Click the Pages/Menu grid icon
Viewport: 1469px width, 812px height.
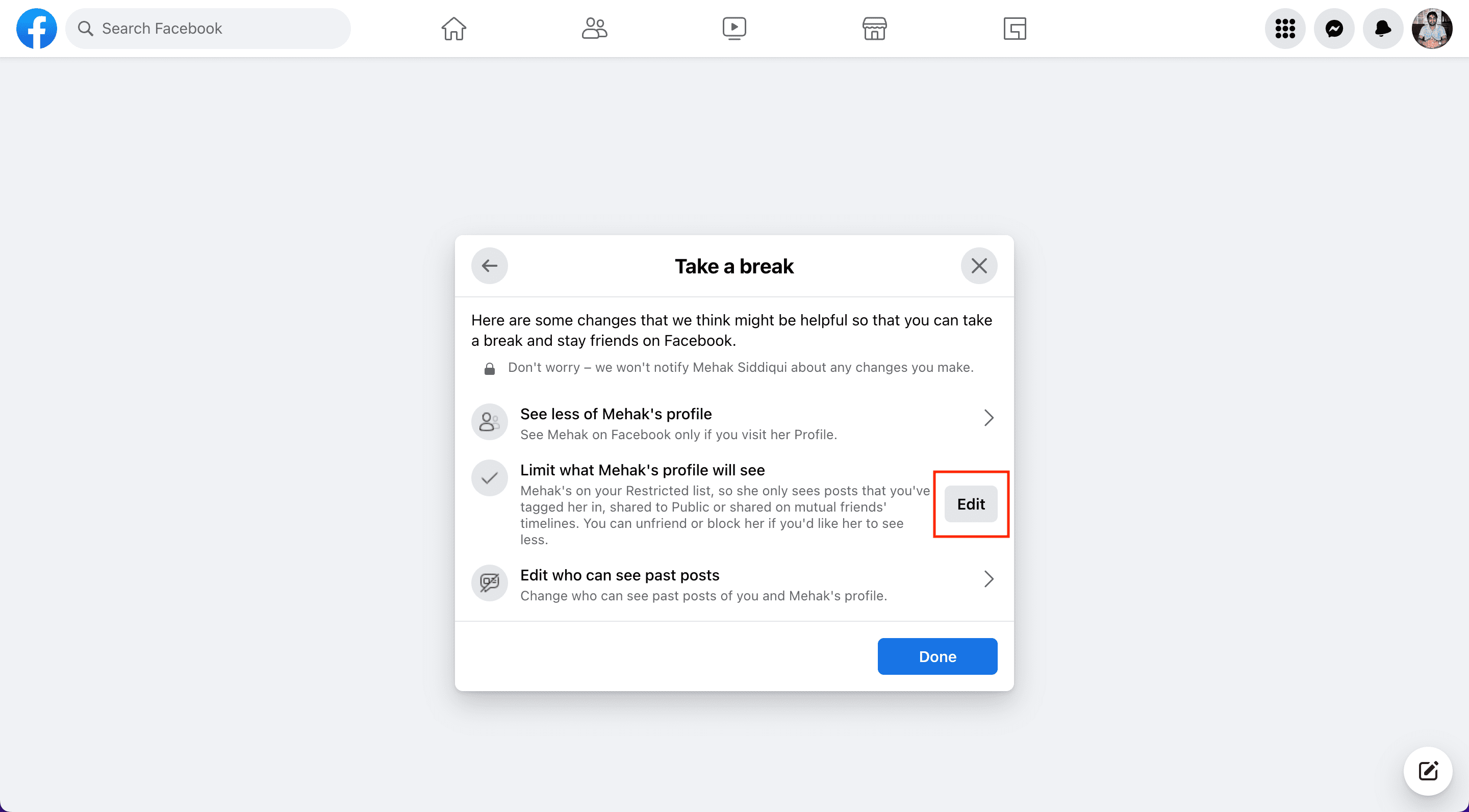[1287, 28]
